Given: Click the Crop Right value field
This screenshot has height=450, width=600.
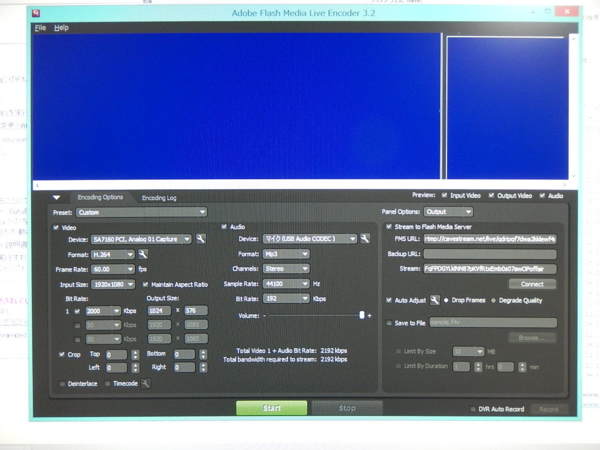Looking at the screenshot, I should (x=184, y=368).
